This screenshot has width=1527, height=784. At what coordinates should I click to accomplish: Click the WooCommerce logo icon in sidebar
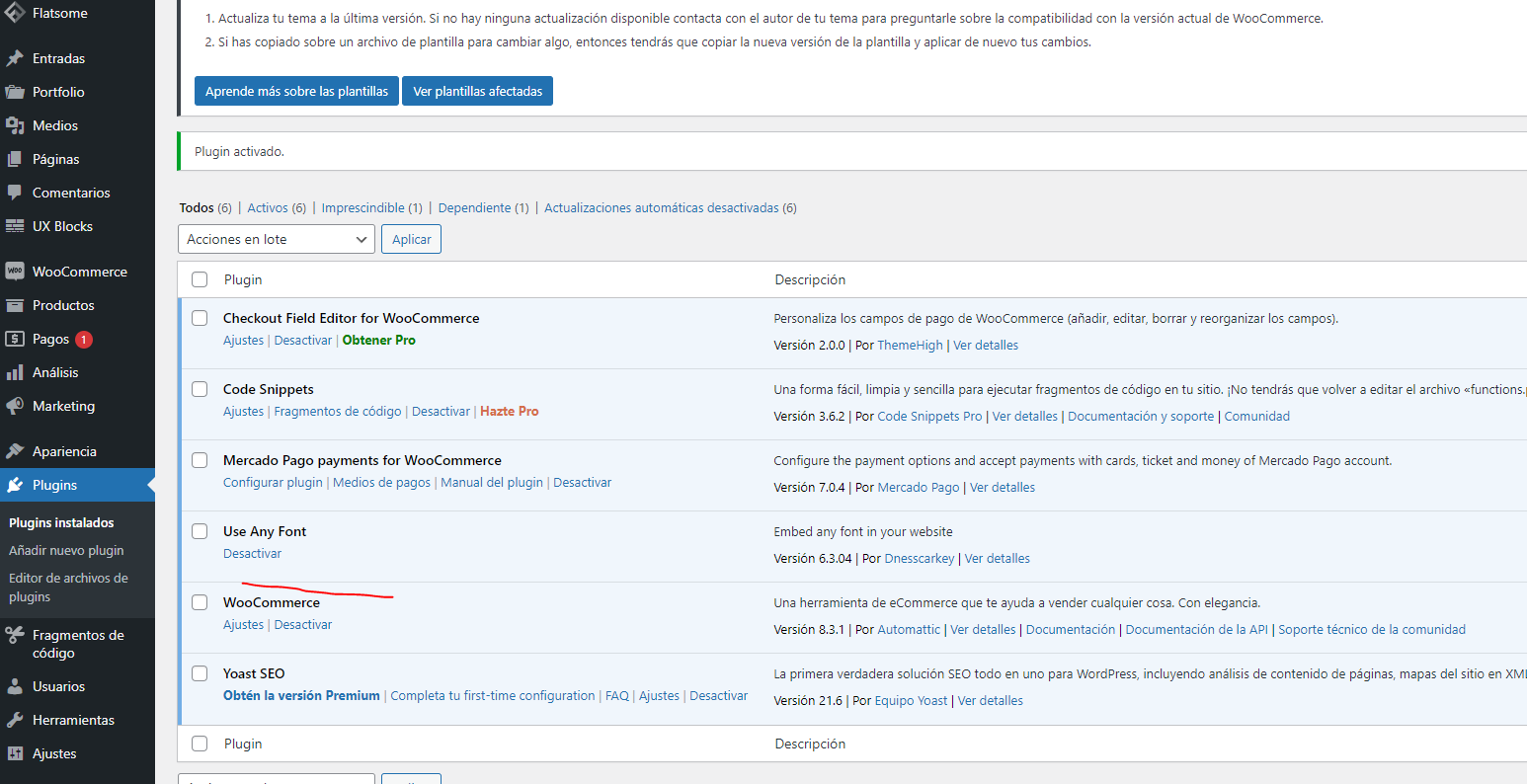pos(15,272)
